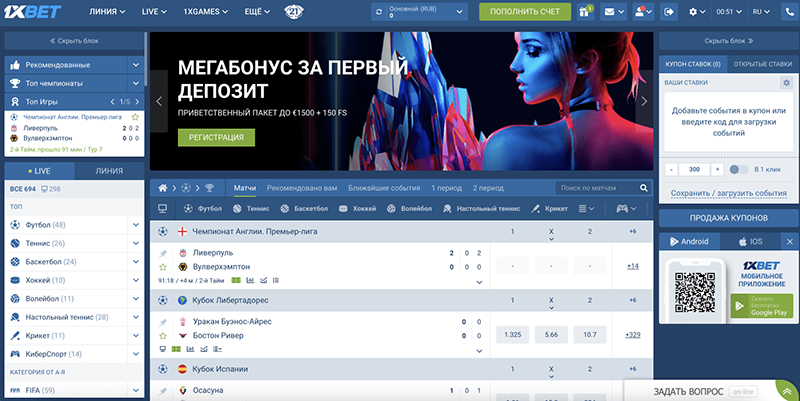
Task: Click the ПОПОЛНИТЬ СЧЕТ button
Action: click(519, 12)
